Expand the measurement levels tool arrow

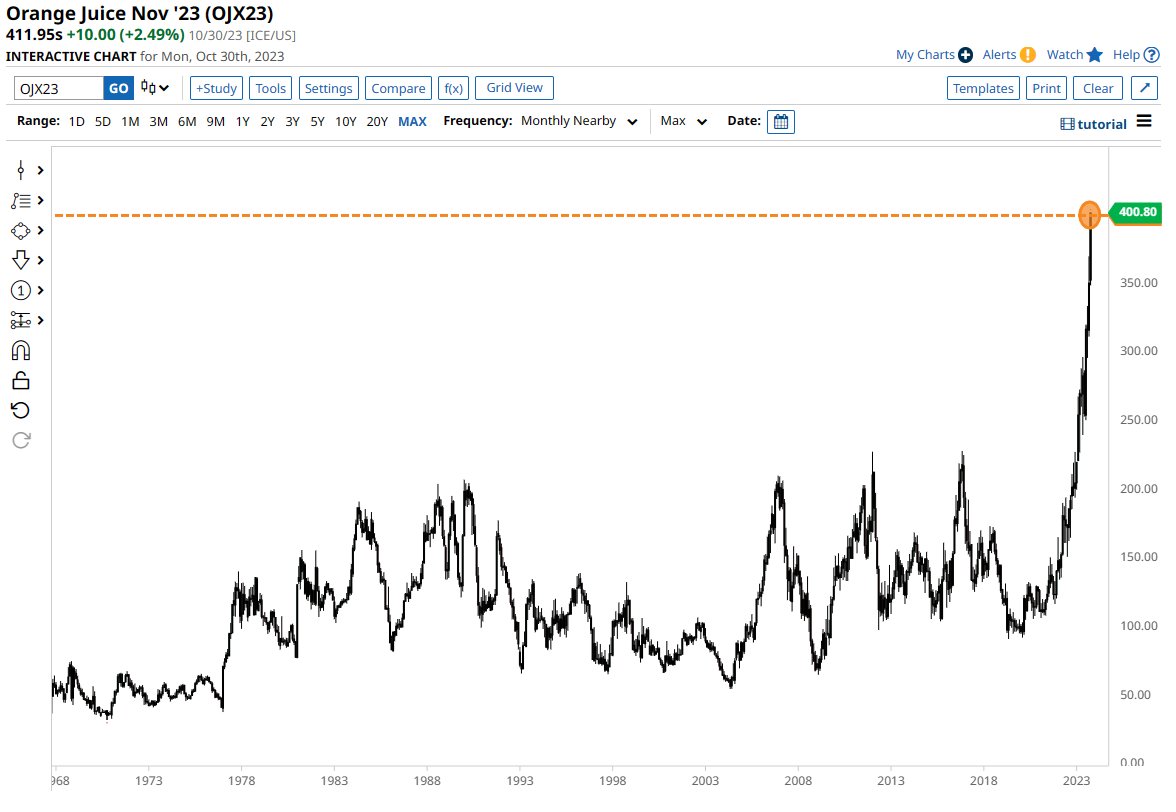pos(40,320)
